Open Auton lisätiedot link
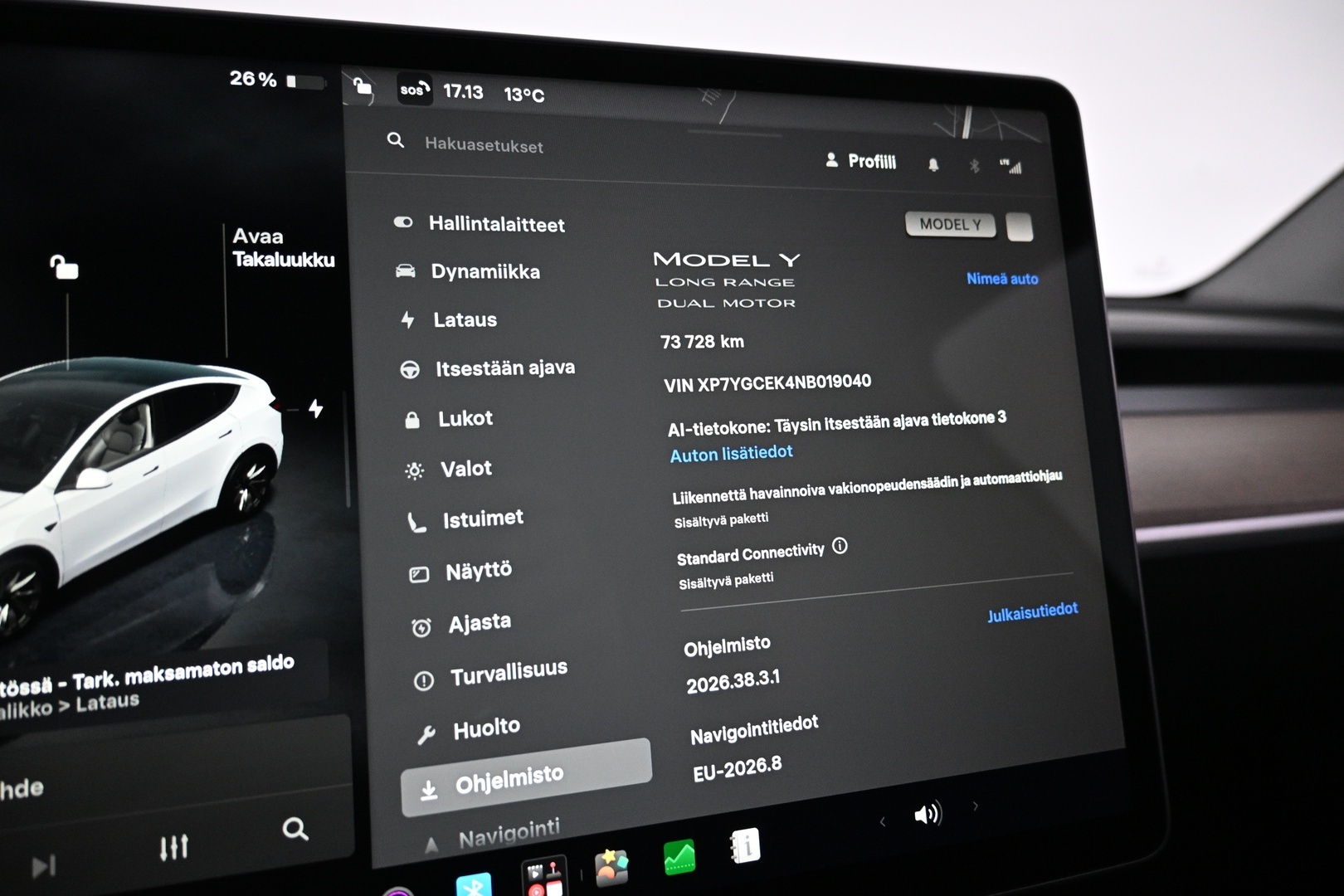The height and width of the screenshot is (896, 1344). (731, 453)
